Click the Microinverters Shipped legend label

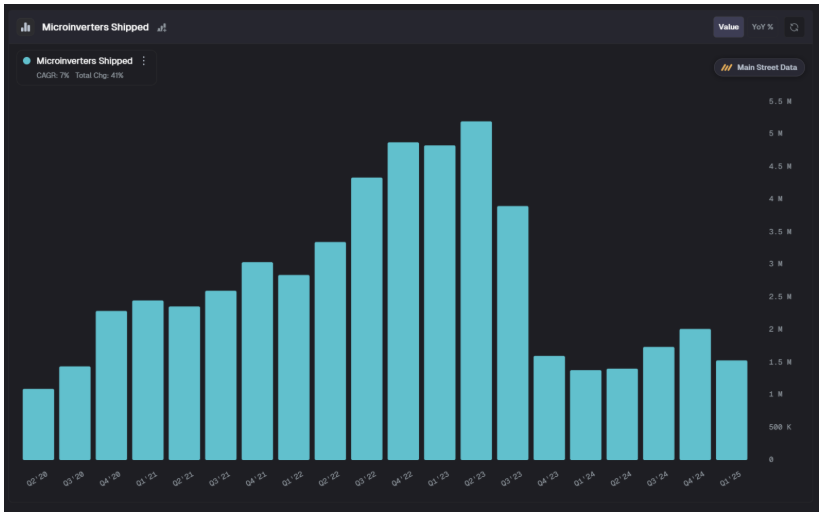[x=84, y=61]
